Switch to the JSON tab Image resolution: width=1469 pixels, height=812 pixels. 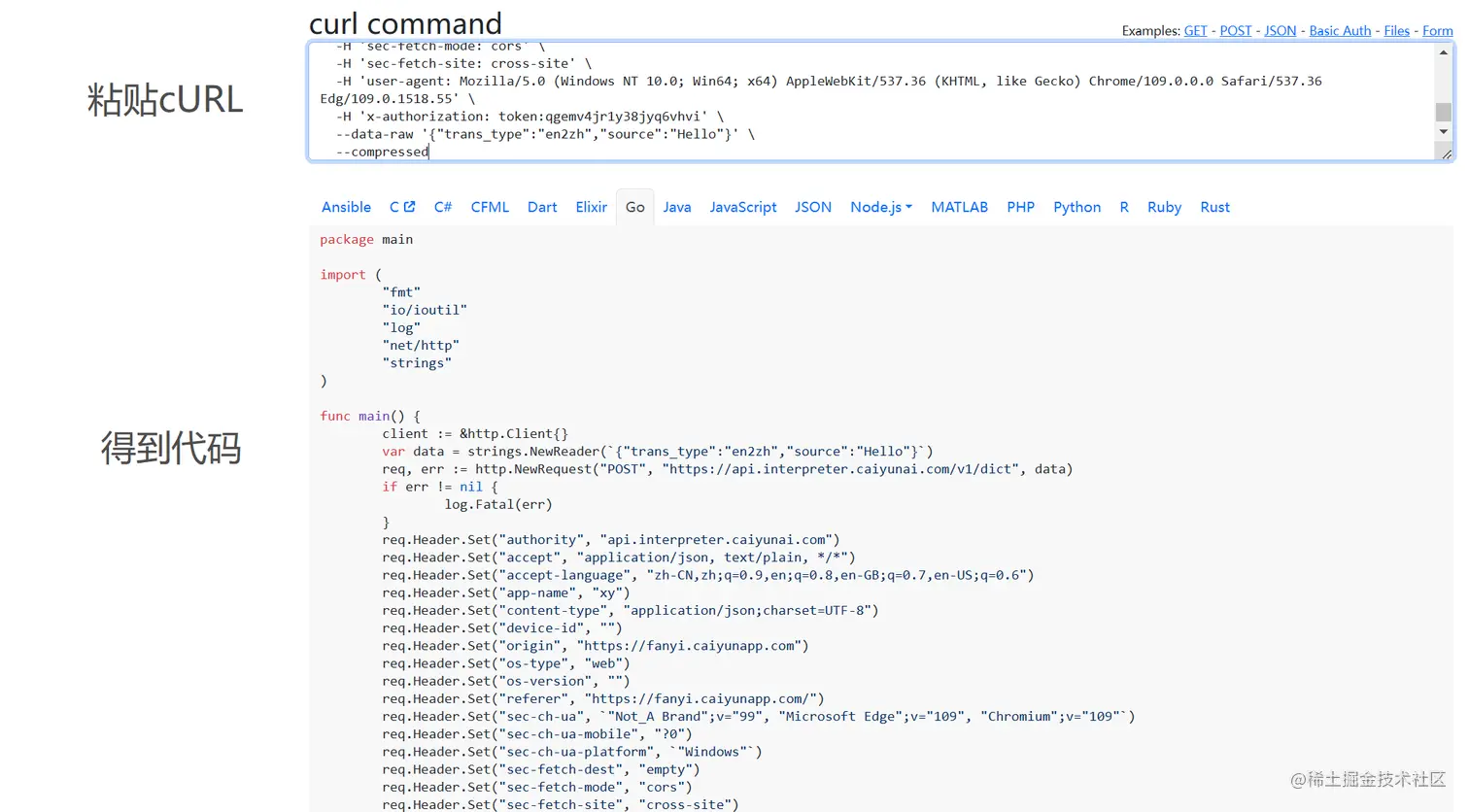click(813, 207)
